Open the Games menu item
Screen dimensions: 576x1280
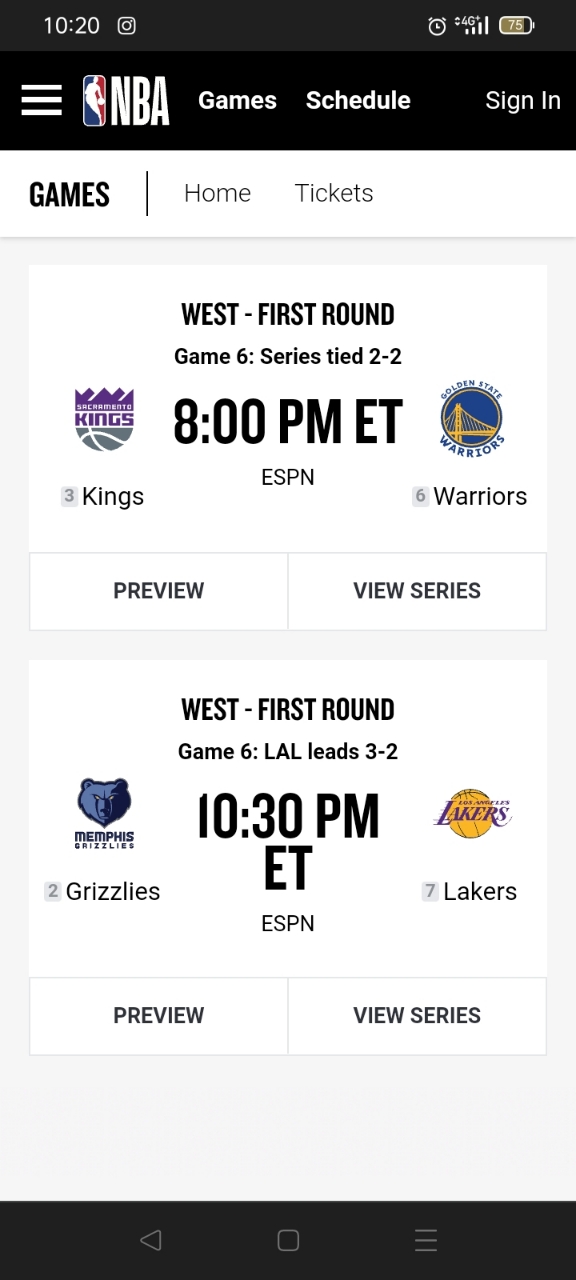(x=237, y=100)
